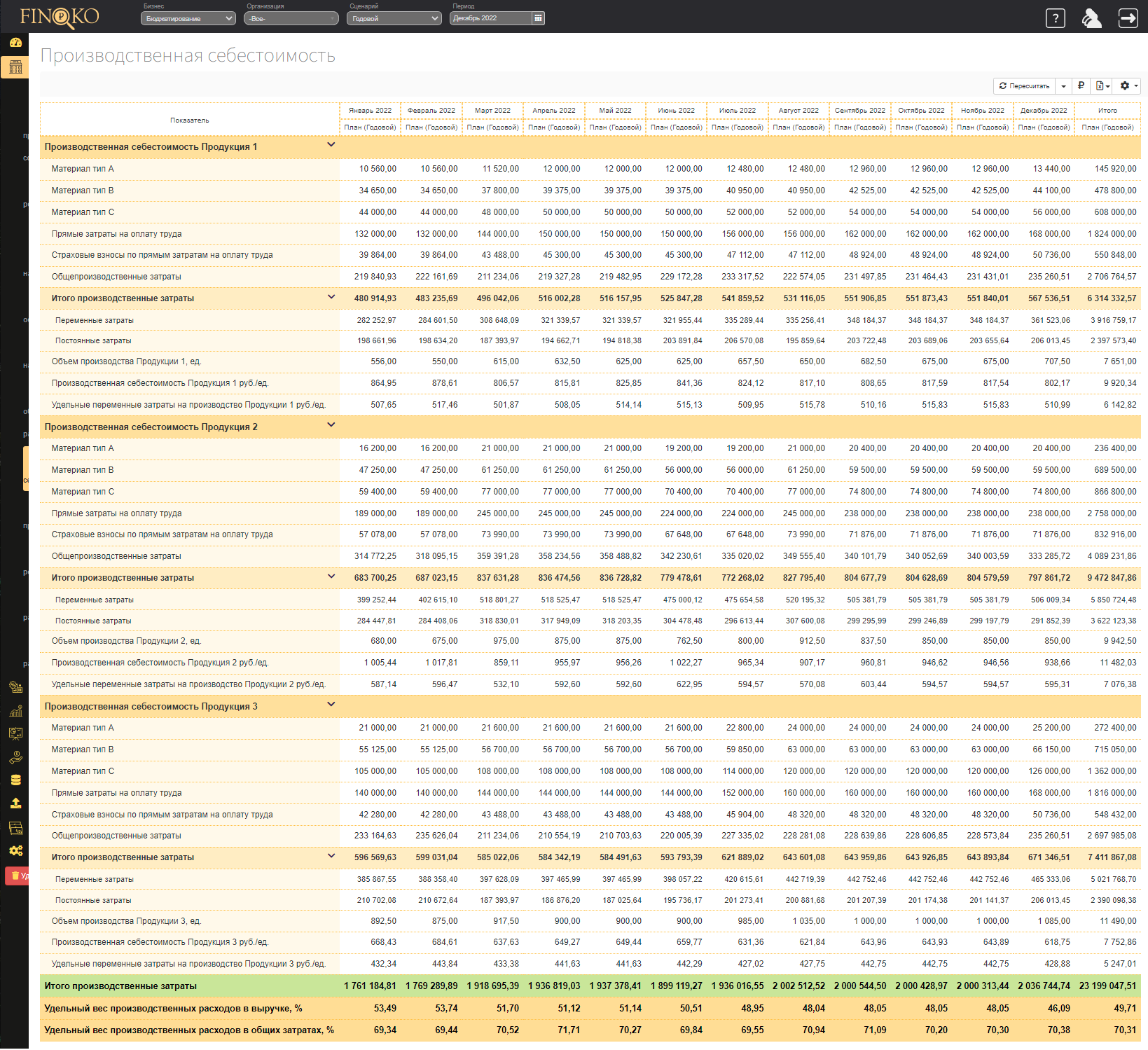Open the user profile icon in header
The height and width of the screenshot is (1050, 1148).
point(1091,18)
